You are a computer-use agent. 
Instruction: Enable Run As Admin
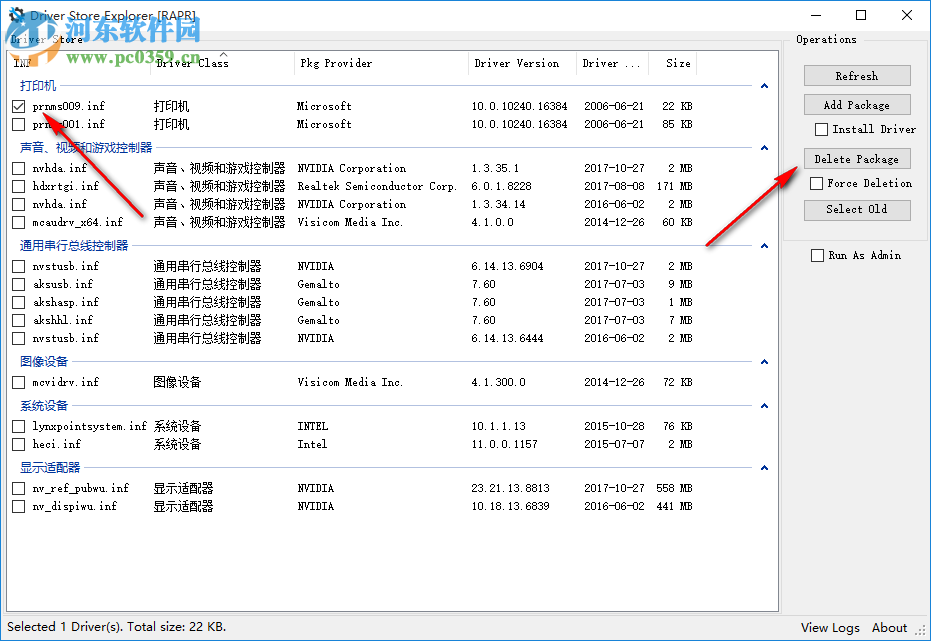click(817, 255)
